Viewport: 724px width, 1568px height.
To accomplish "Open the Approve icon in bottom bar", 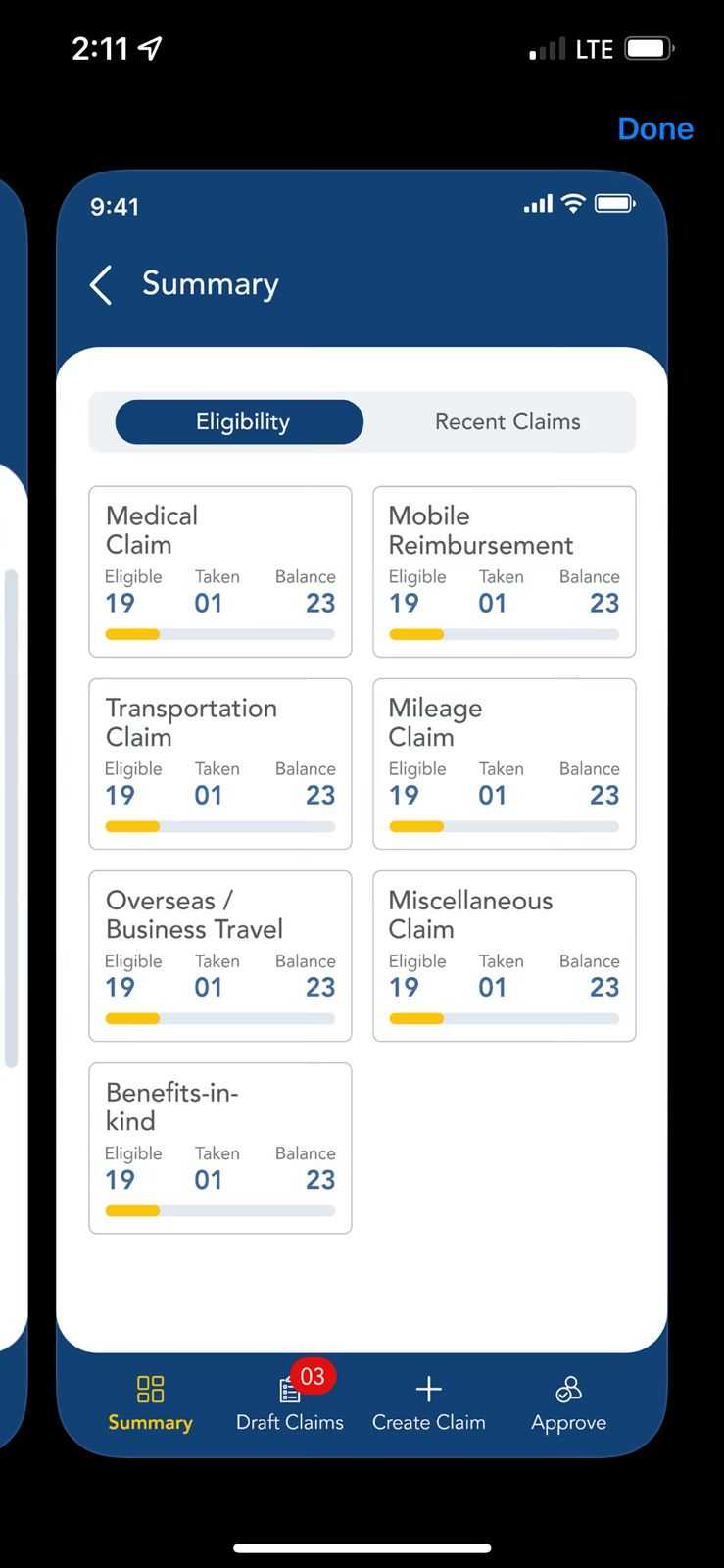I will click(568, 1389).
